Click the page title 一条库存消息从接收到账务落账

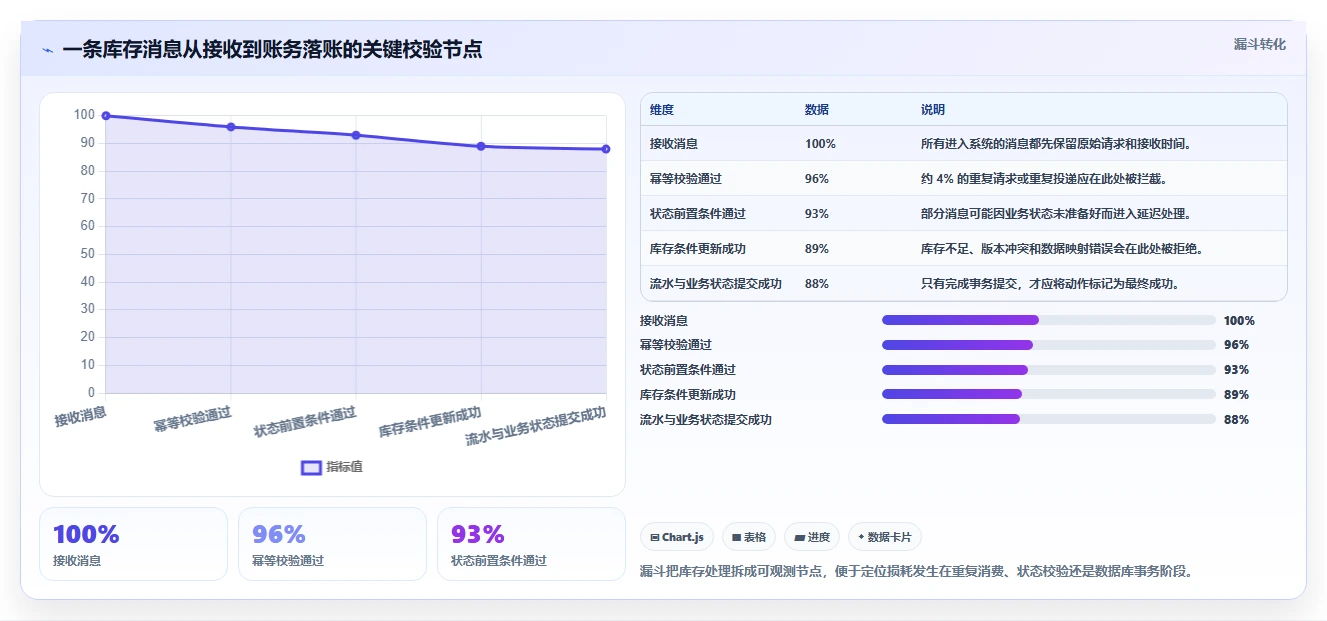coord(272,50)
